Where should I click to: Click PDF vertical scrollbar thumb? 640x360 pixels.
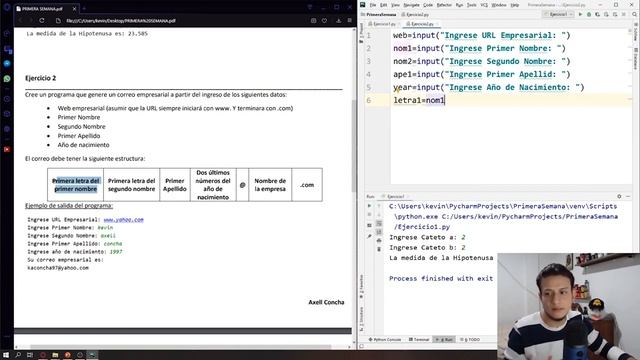[353, 146]
